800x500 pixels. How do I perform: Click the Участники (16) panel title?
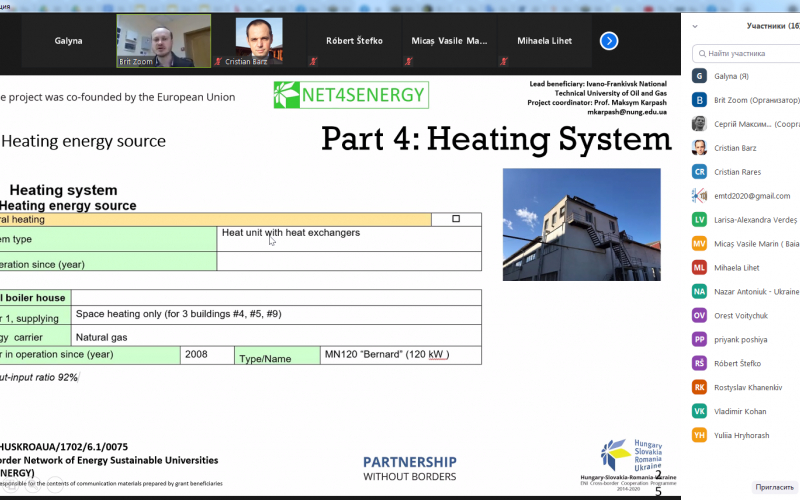[x=773, y=26]
